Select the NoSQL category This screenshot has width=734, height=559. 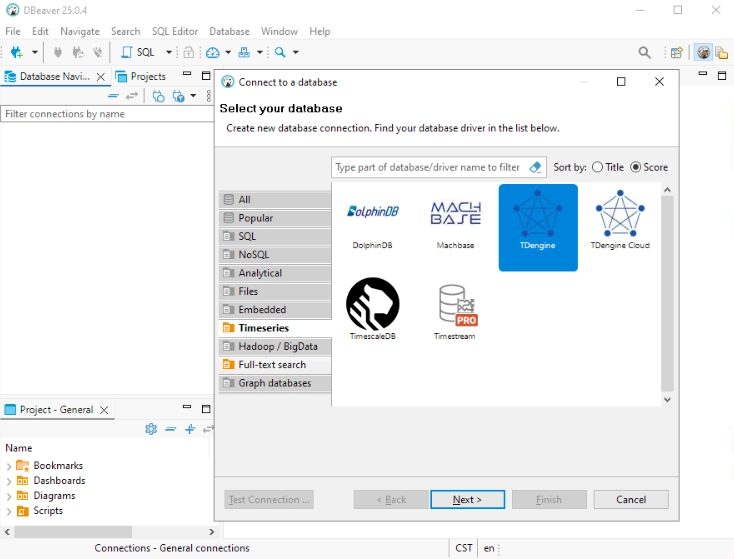(275, 255)
